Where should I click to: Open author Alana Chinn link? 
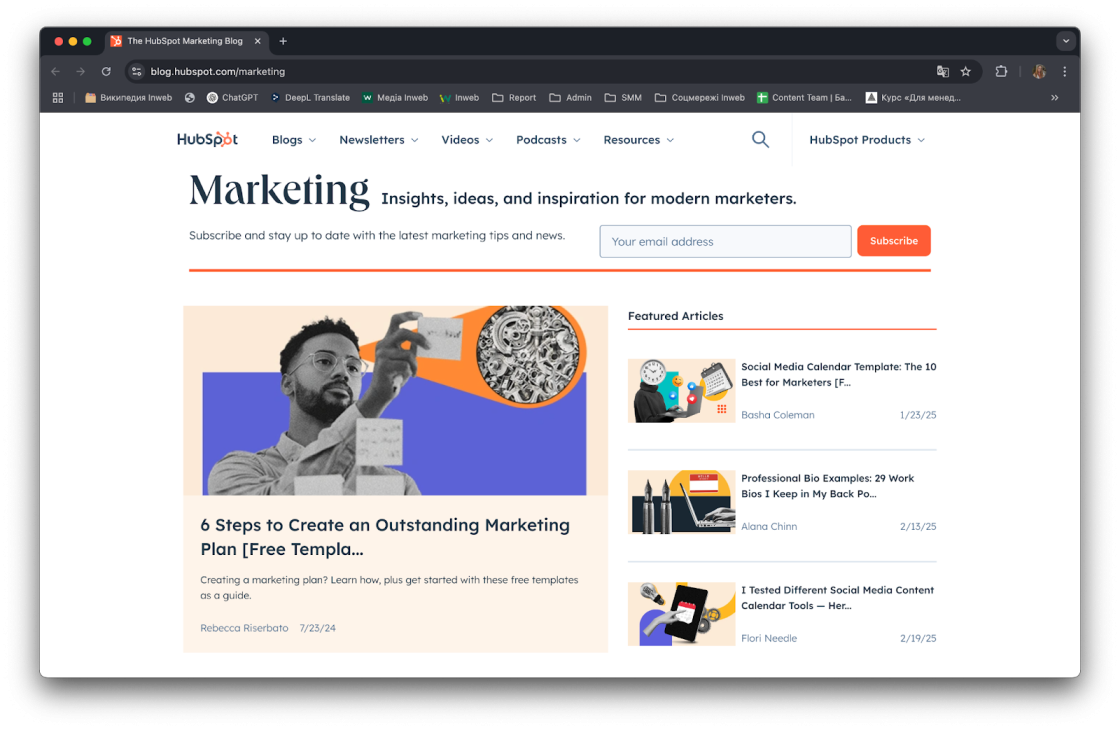(x=769, y=526)
